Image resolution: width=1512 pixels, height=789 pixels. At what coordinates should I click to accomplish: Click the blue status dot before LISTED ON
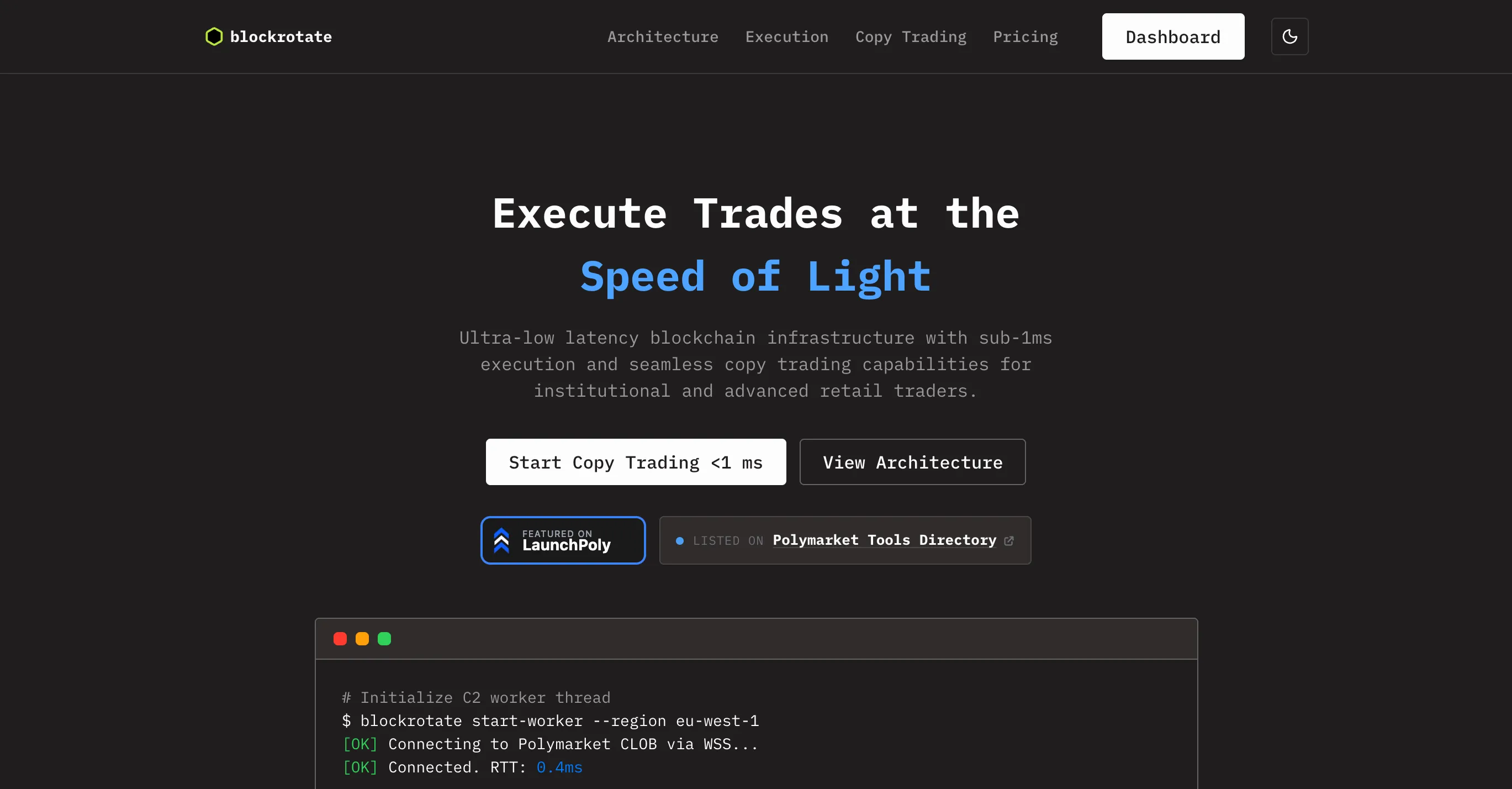tap(679, 541)
